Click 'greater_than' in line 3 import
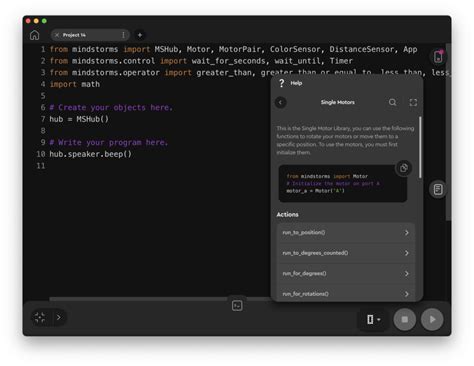 224,73
